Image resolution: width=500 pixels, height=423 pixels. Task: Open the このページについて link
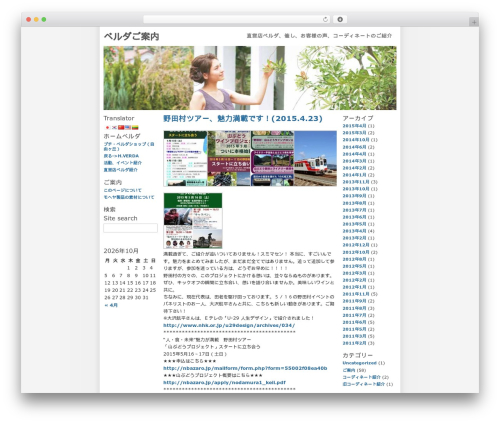point(123,190)
